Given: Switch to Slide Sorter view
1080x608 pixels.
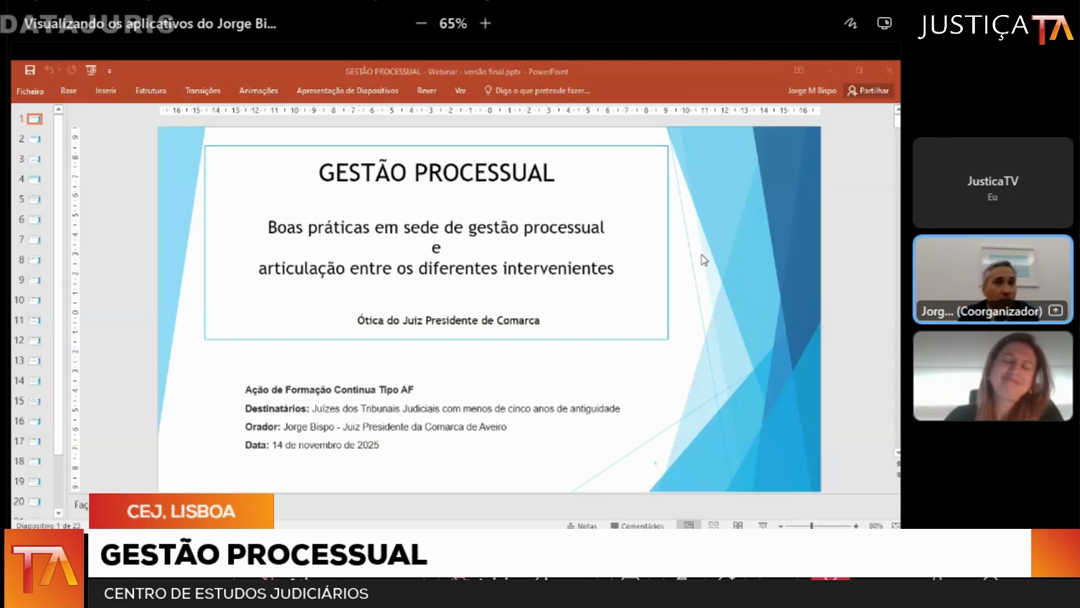Looking at the screenshot, I should coord(713,526).
